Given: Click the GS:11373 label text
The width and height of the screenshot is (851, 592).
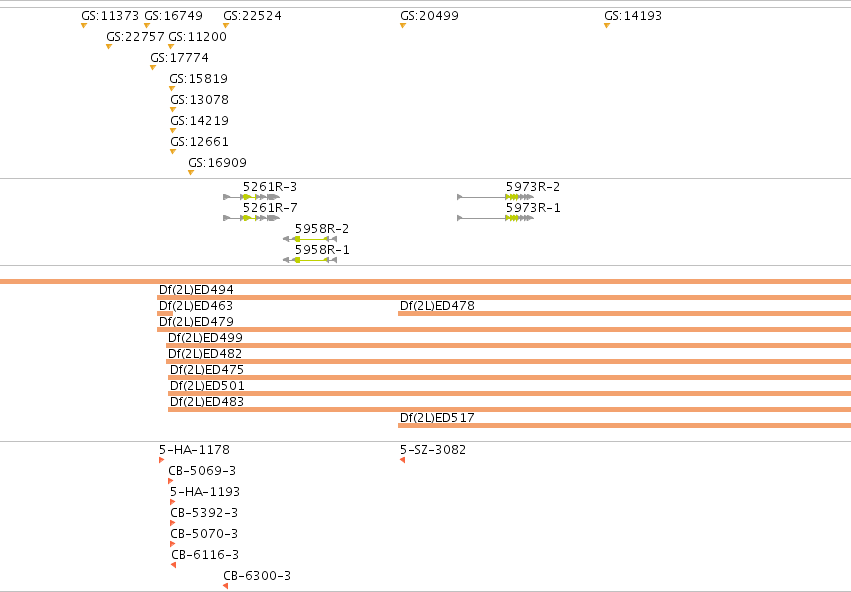Looking at the screenshot, I should pyautogui.click(x=110, y=16).
